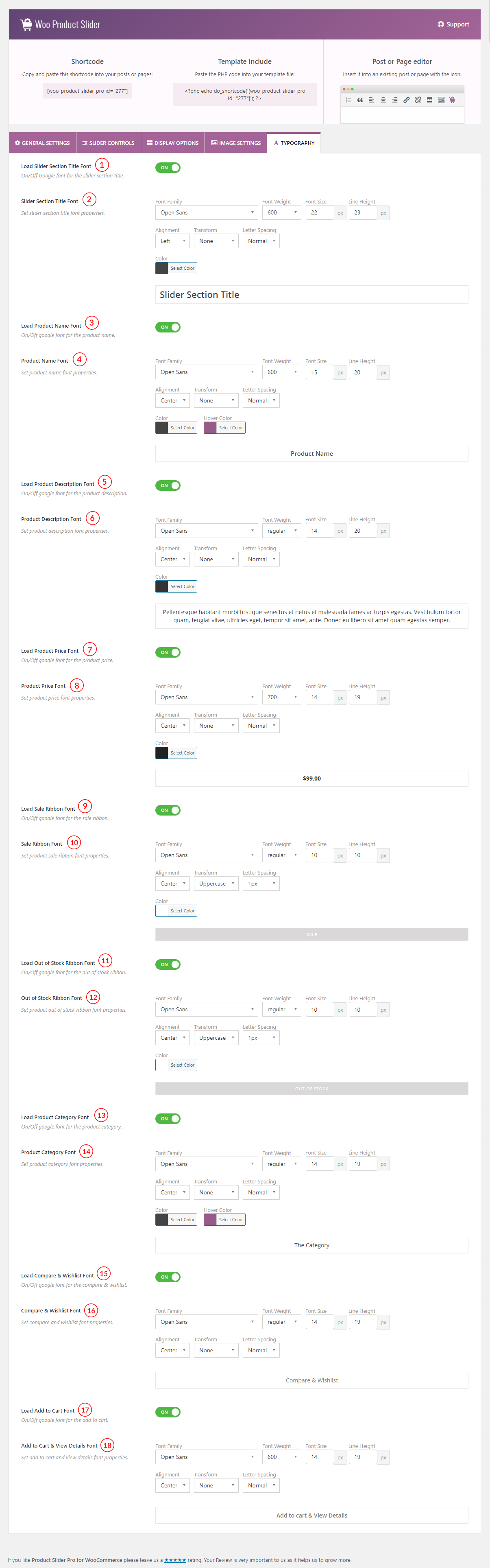The width and height of the screenshot is (490, 1568).
Task: Expand Product Price Font Weight dropdown
Action: [281, 697]
